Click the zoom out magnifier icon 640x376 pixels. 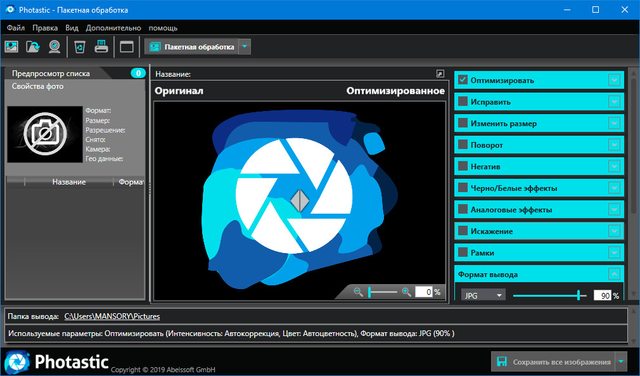pyautogui.click(x=358, y=292)
